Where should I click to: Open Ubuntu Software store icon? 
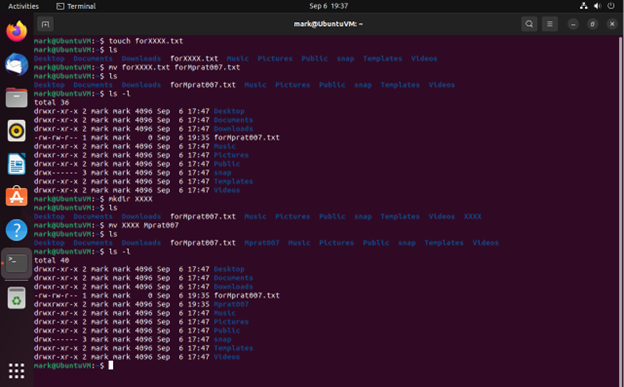click(16, 197)
